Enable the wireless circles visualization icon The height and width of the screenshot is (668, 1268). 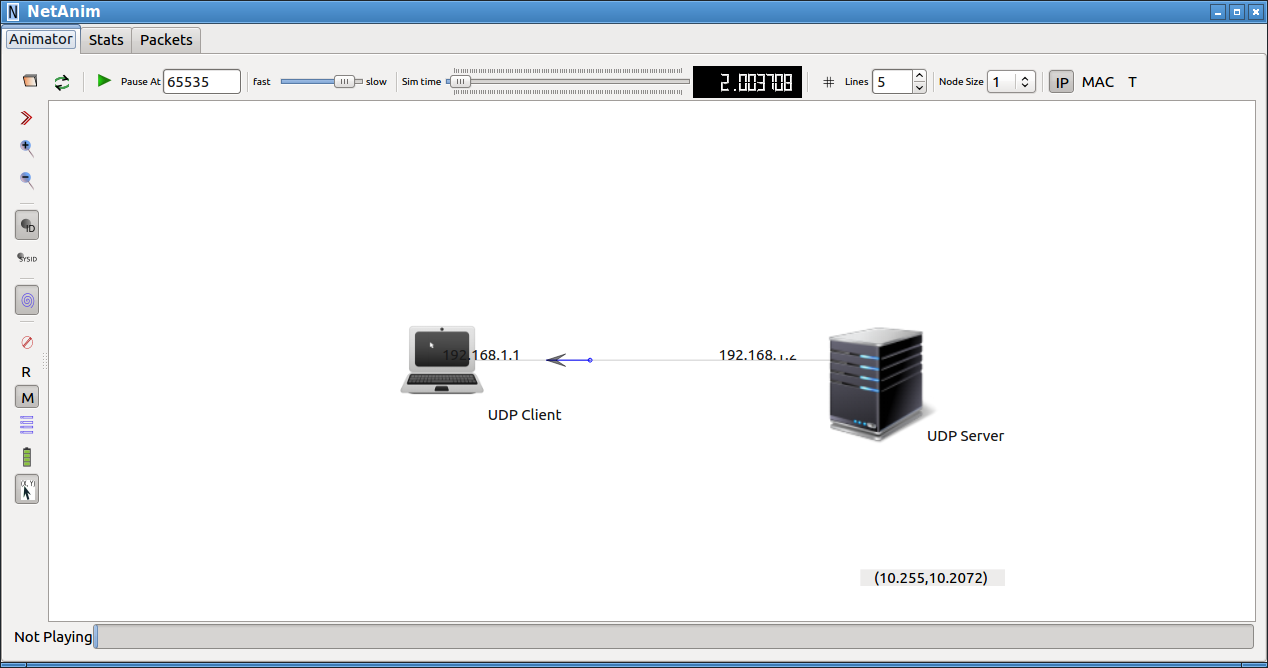[x=26, y=299]
